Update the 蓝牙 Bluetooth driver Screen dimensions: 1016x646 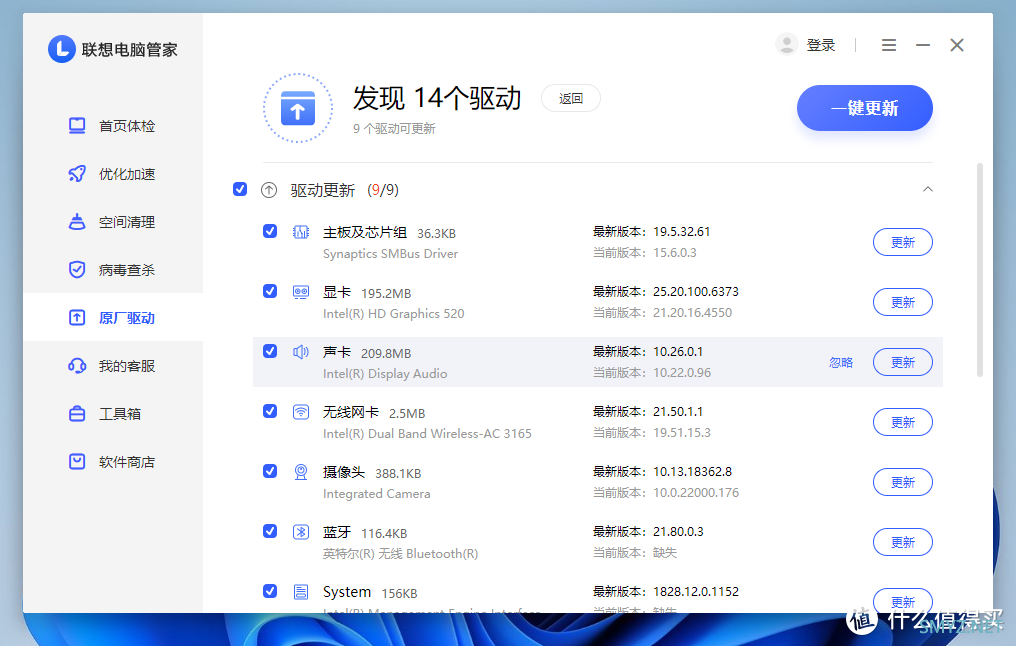click(903, 542)
